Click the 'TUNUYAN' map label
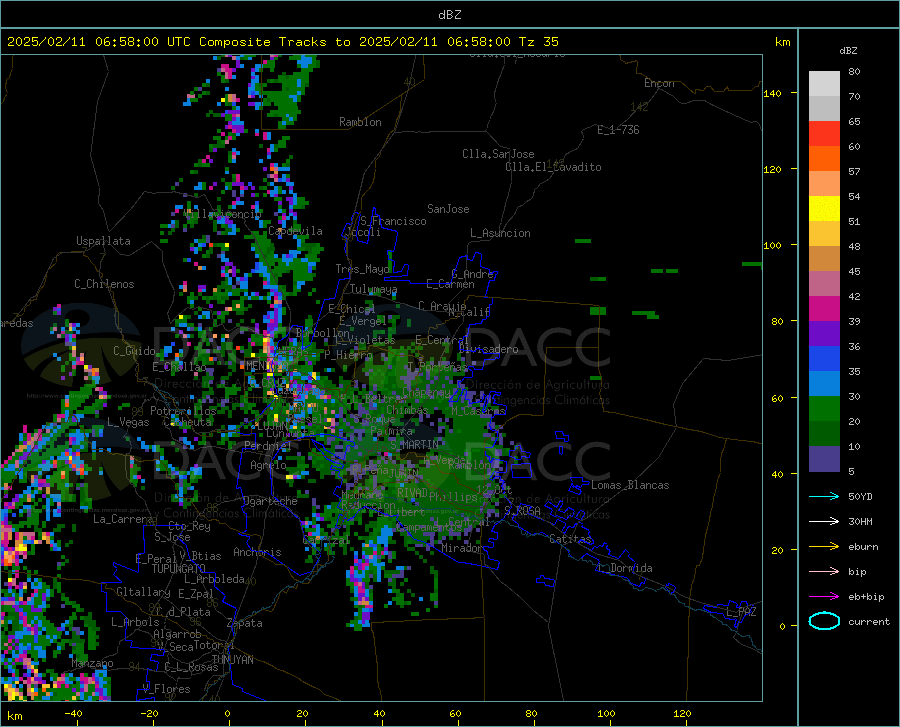This screenshot has height=727, width=900. (x=232, y=659)
